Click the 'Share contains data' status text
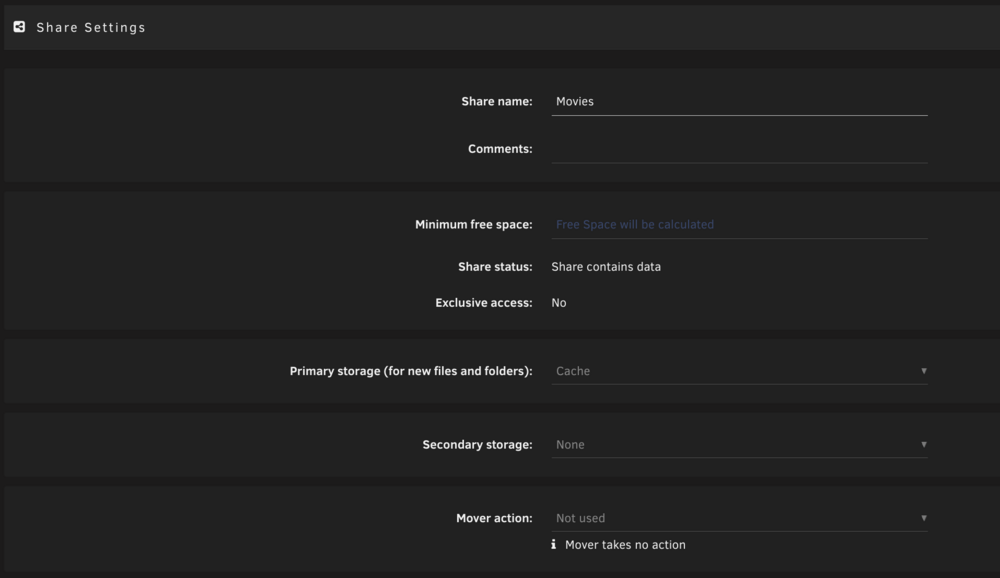Viewport: 1000px width, 578px height. click(606, 267)
